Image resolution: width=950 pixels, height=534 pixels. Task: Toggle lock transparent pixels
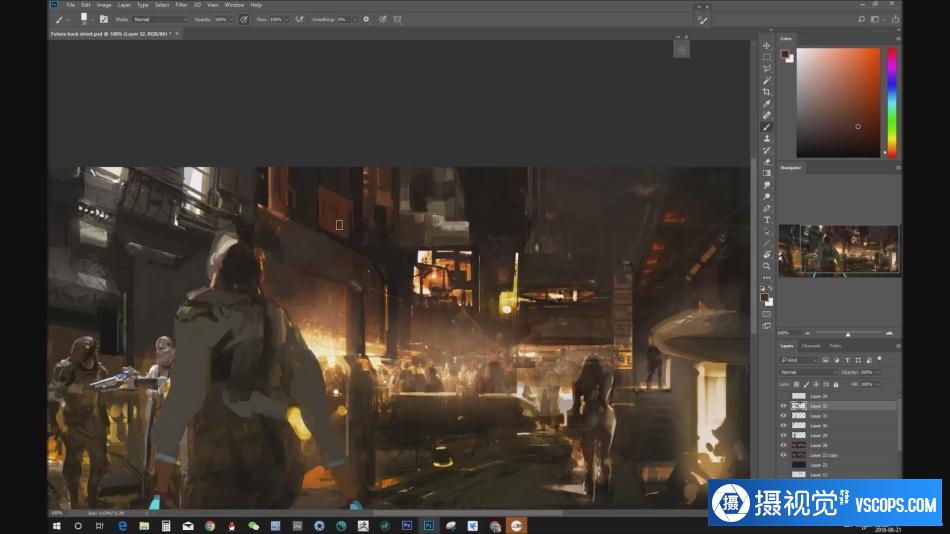(796, 384)
